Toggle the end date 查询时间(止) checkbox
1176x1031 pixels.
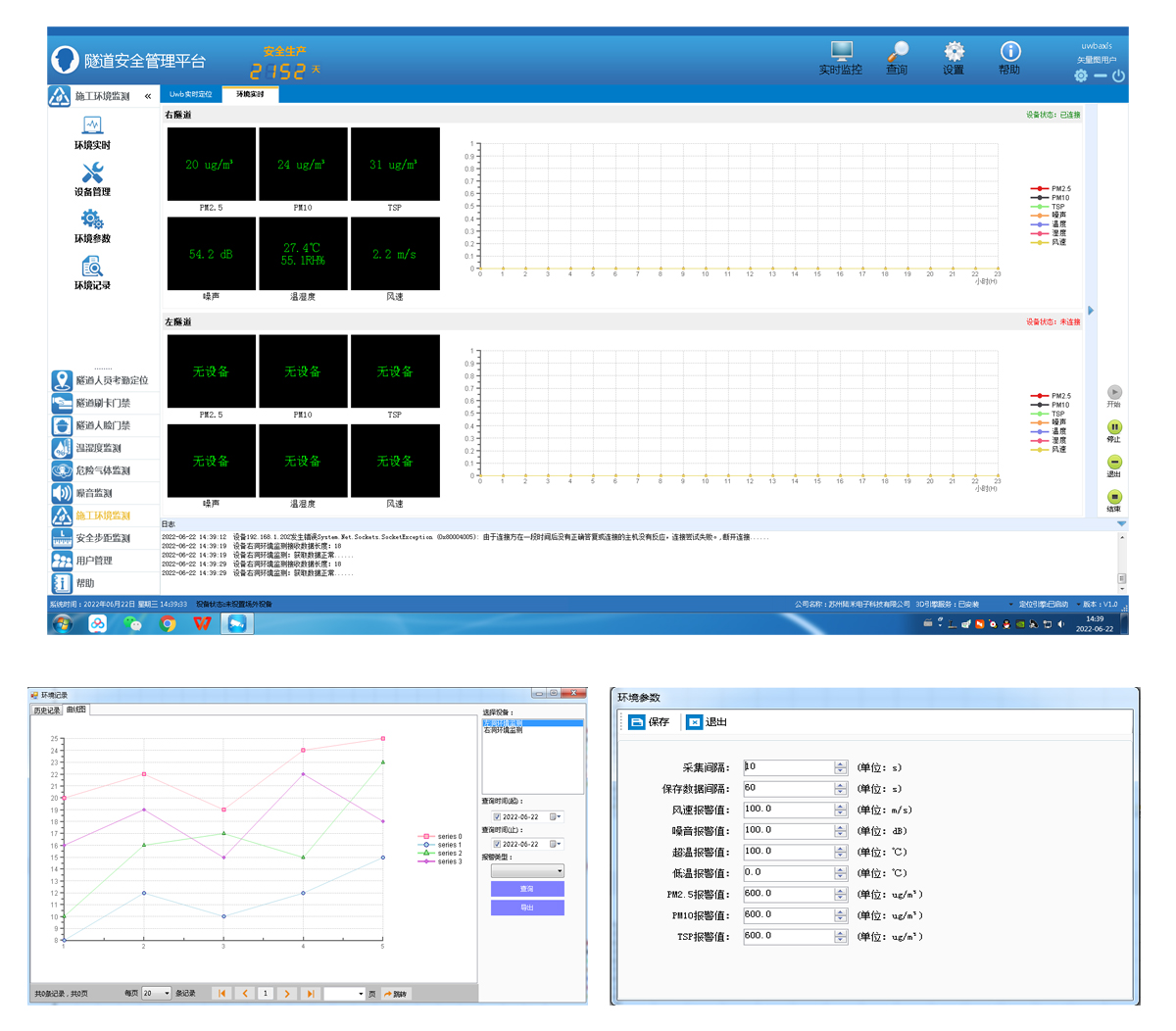(x=497, y=844)
